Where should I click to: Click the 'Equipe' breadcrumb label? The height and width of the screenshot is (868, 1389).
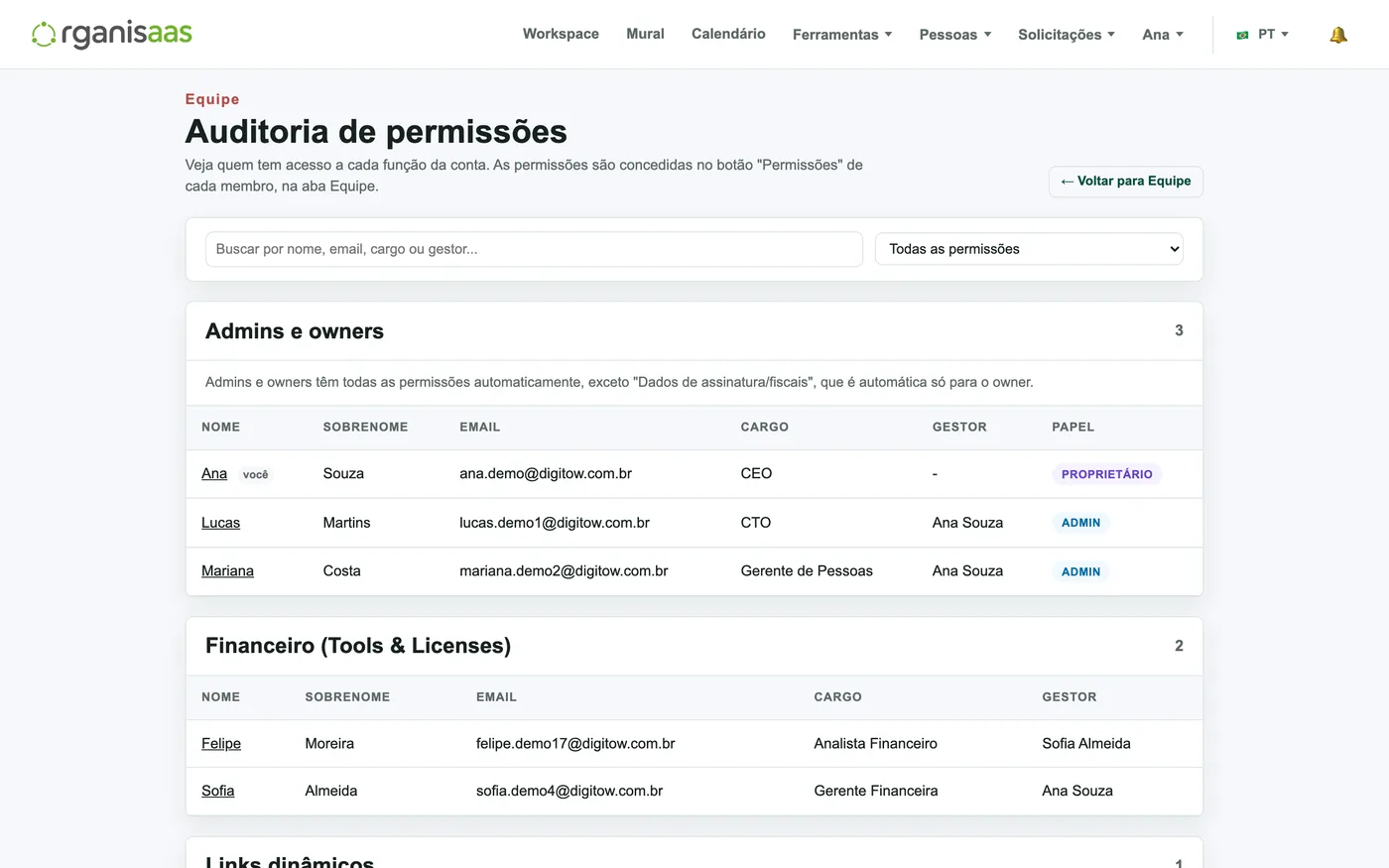coord(212,99)
